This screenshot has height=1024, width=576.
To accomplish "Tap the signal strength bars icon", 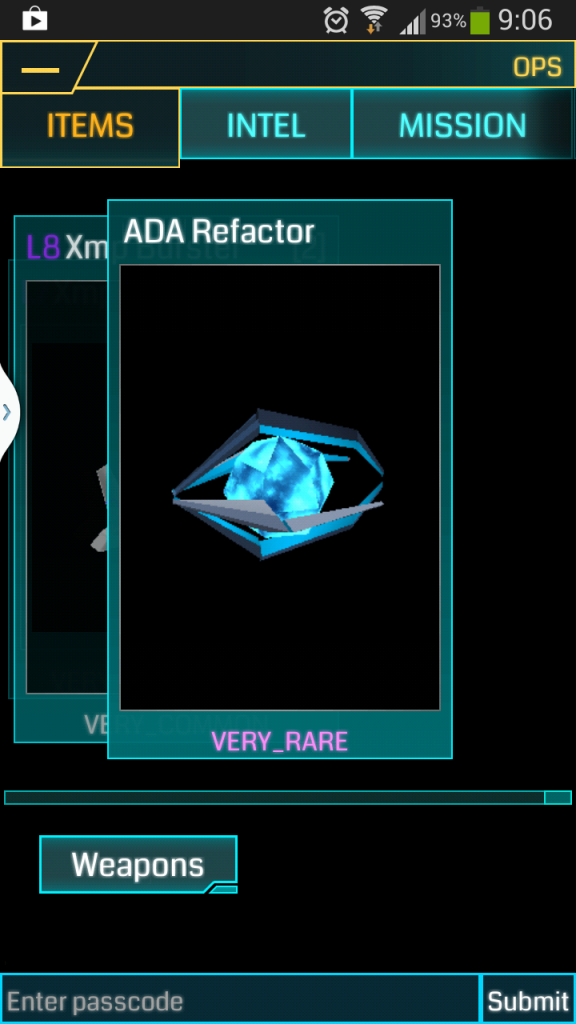I will (412, 22).
